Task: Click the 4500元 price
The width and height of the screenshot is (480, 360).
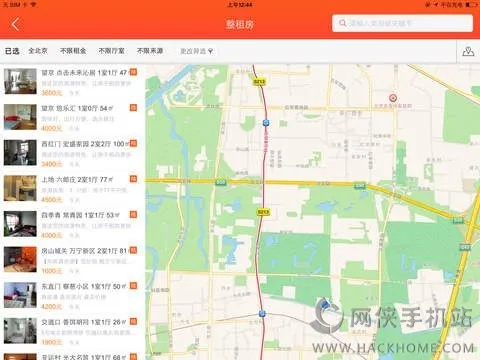Action: (x=52, y=200)
